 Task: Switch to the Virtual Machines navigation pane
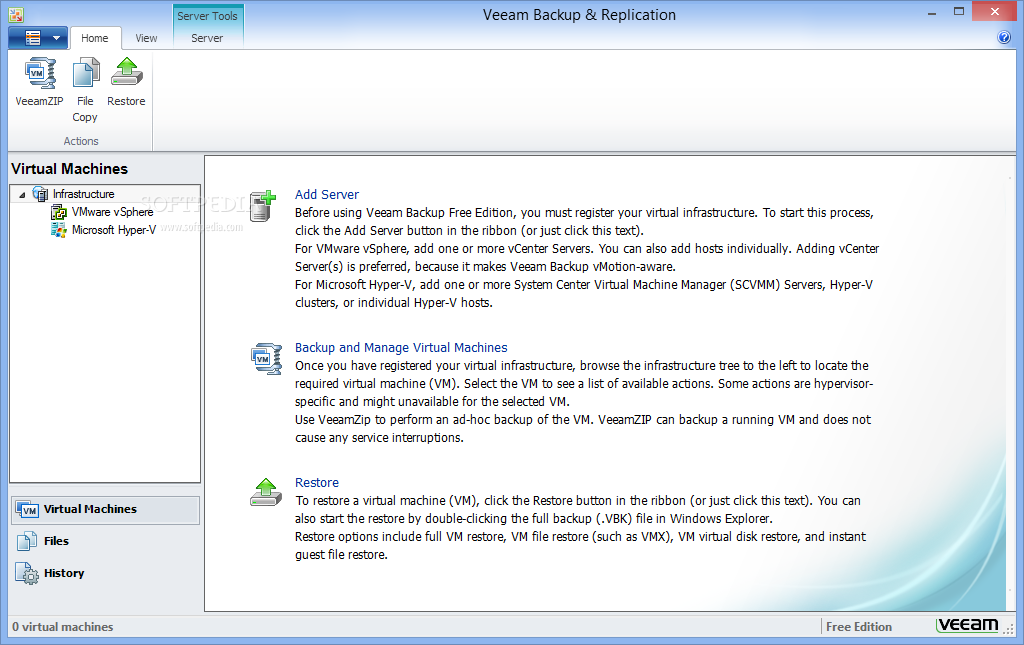click(x=105, y=510)
